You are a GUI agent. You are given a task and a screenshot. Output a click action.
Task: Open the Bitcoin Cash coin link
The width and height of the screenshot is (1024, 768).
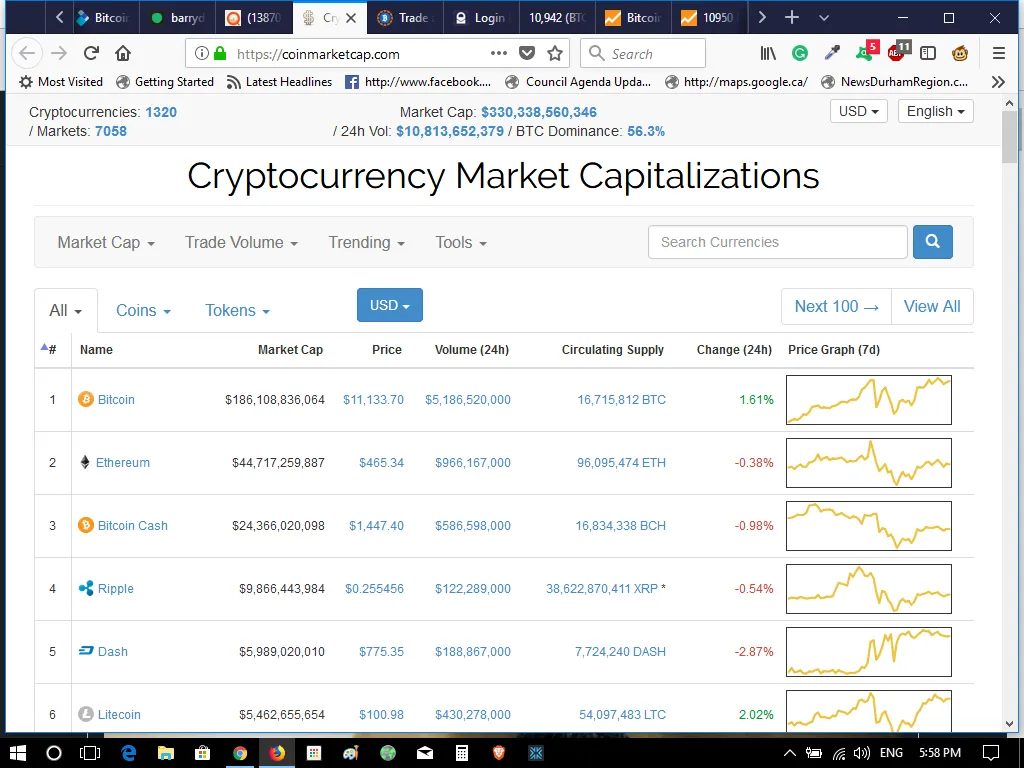pos(133,525)
